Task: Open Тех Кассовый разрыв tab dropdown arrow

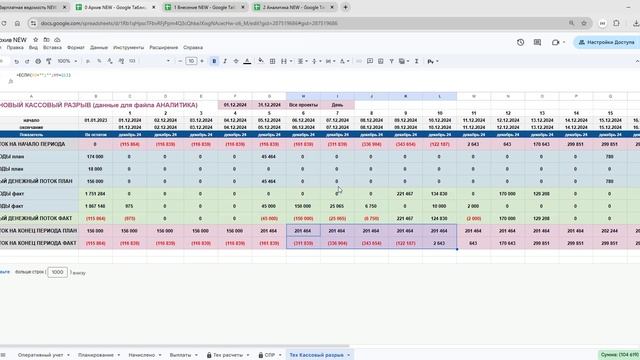Action: [x=349, y=355]
